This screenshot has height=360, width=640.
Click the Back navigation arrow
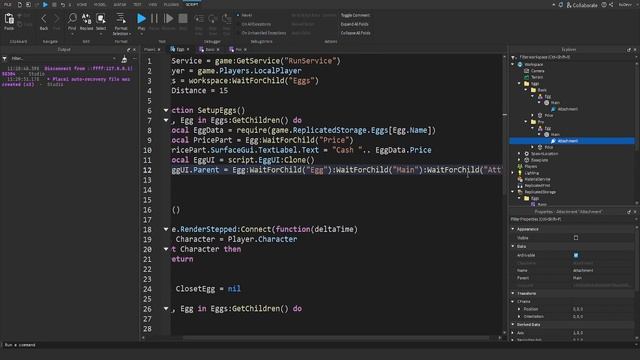[44, 19]
